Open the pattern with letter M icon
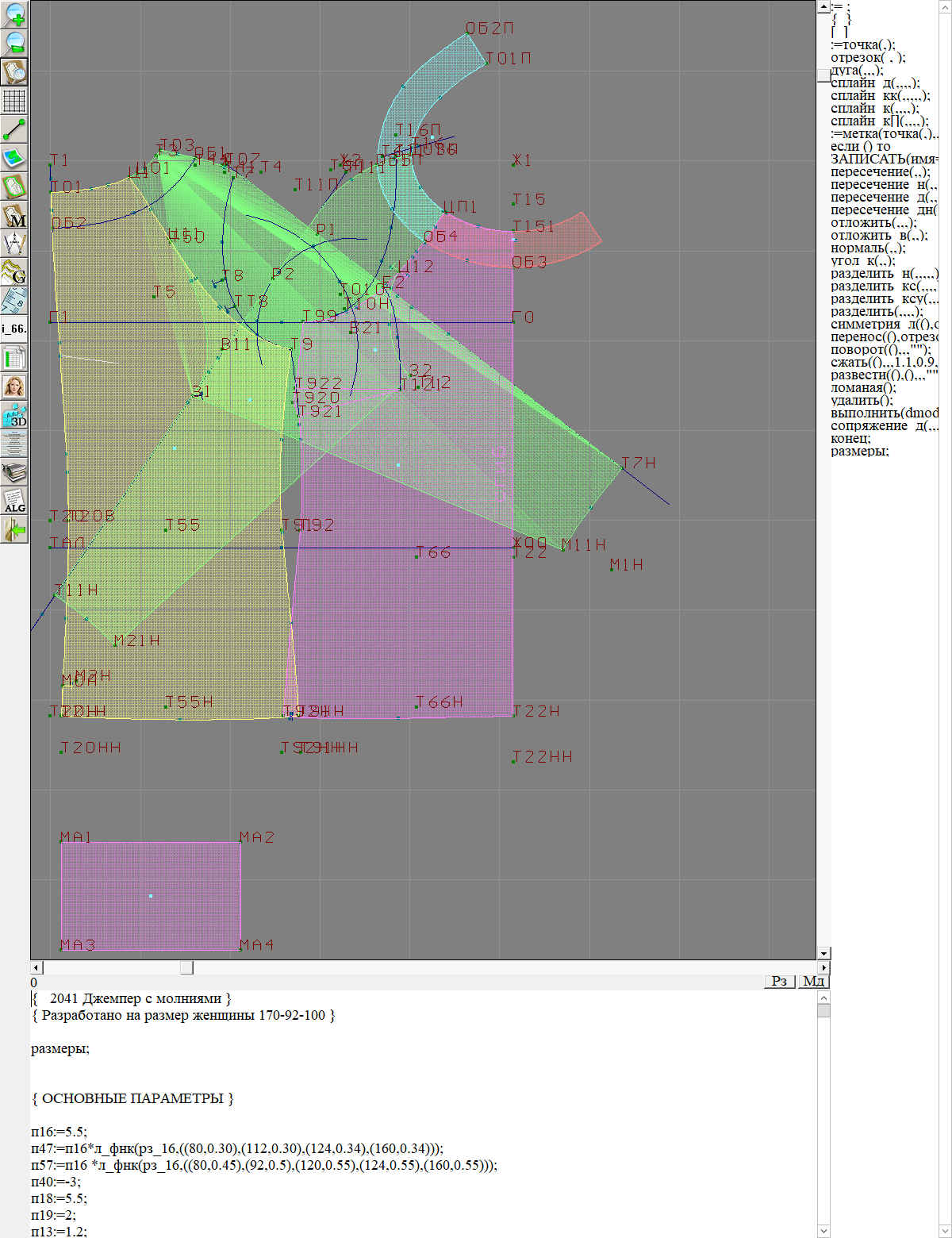 (14, 216)
